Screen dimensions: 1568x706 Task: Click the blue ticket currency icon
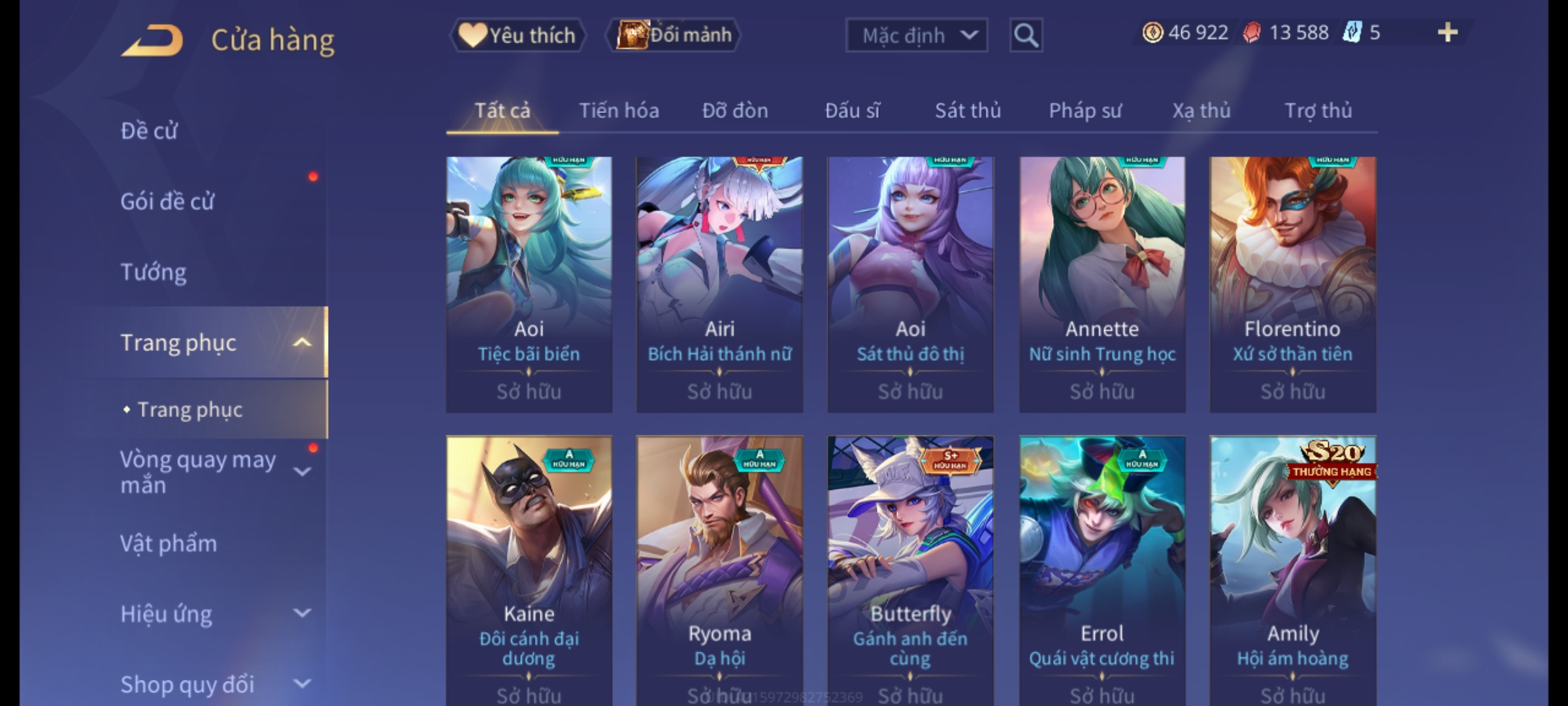1351,33
